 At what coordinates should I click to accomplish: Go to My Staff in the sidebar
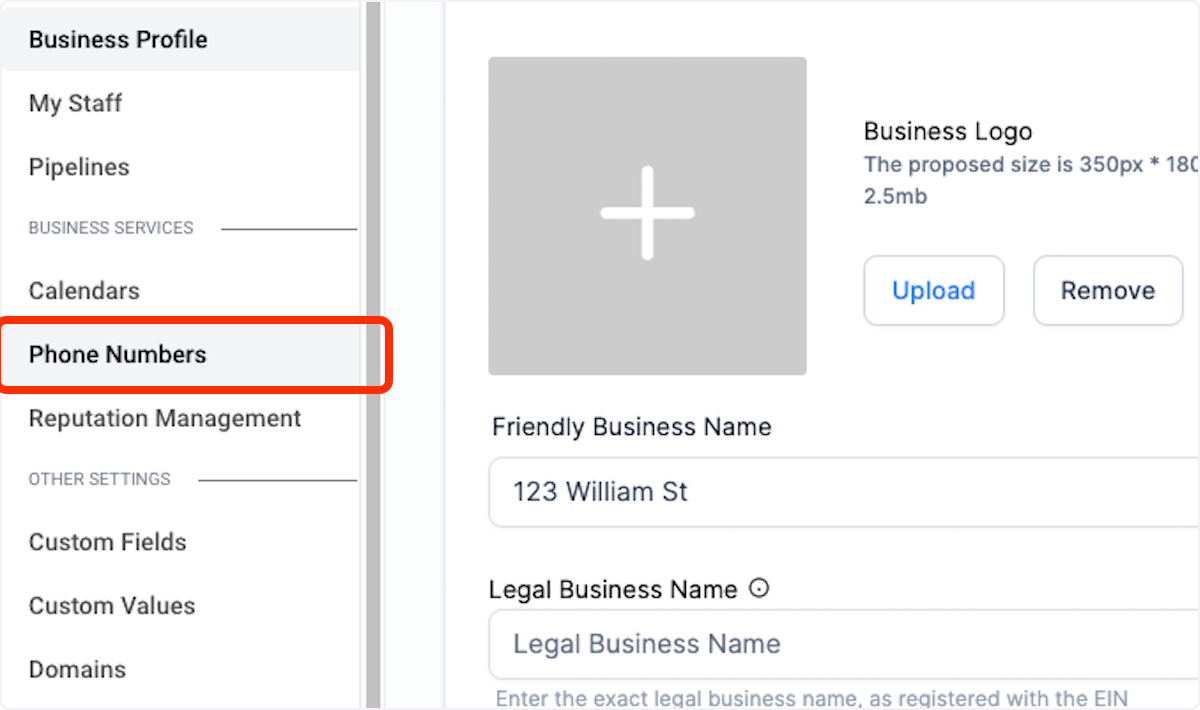[x=76, y=103]
